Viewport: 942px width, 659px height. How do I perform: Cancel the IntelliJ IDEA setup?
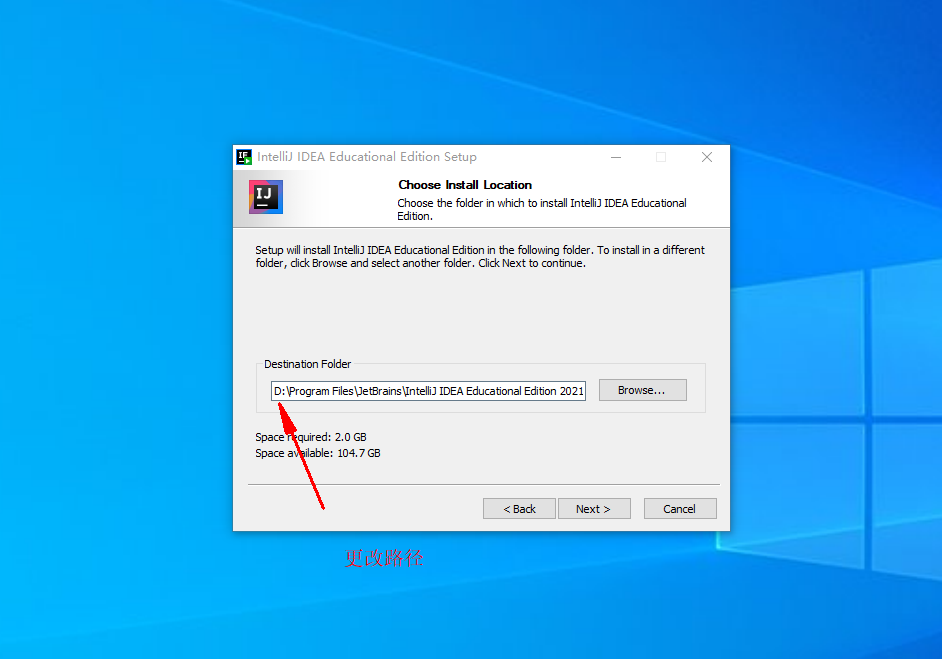tap(679, 508)
